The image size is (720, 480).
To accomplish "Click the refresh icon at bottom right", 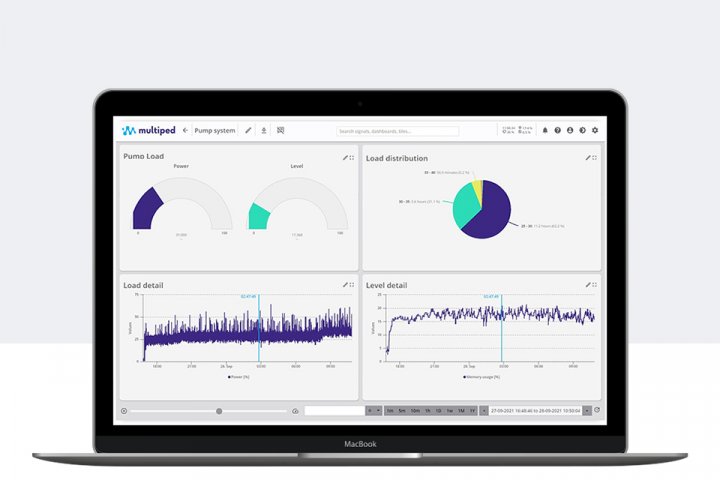I will point(597,410).
